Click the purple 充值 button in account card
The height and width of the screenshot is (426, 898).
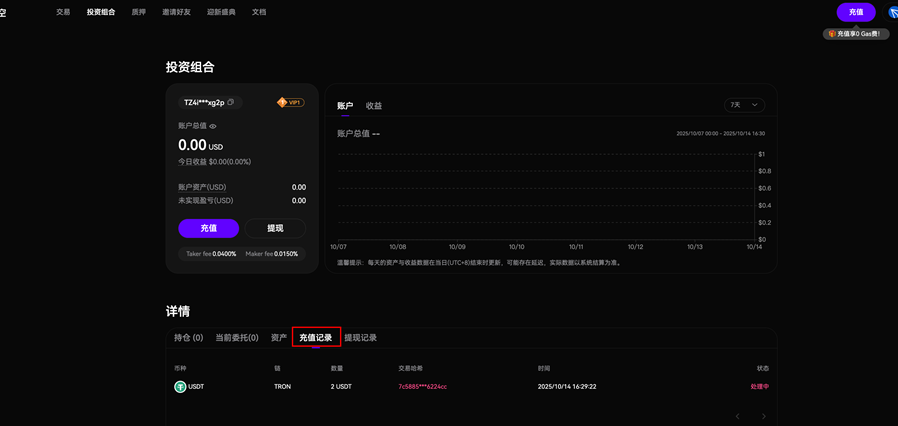(208, 228)
